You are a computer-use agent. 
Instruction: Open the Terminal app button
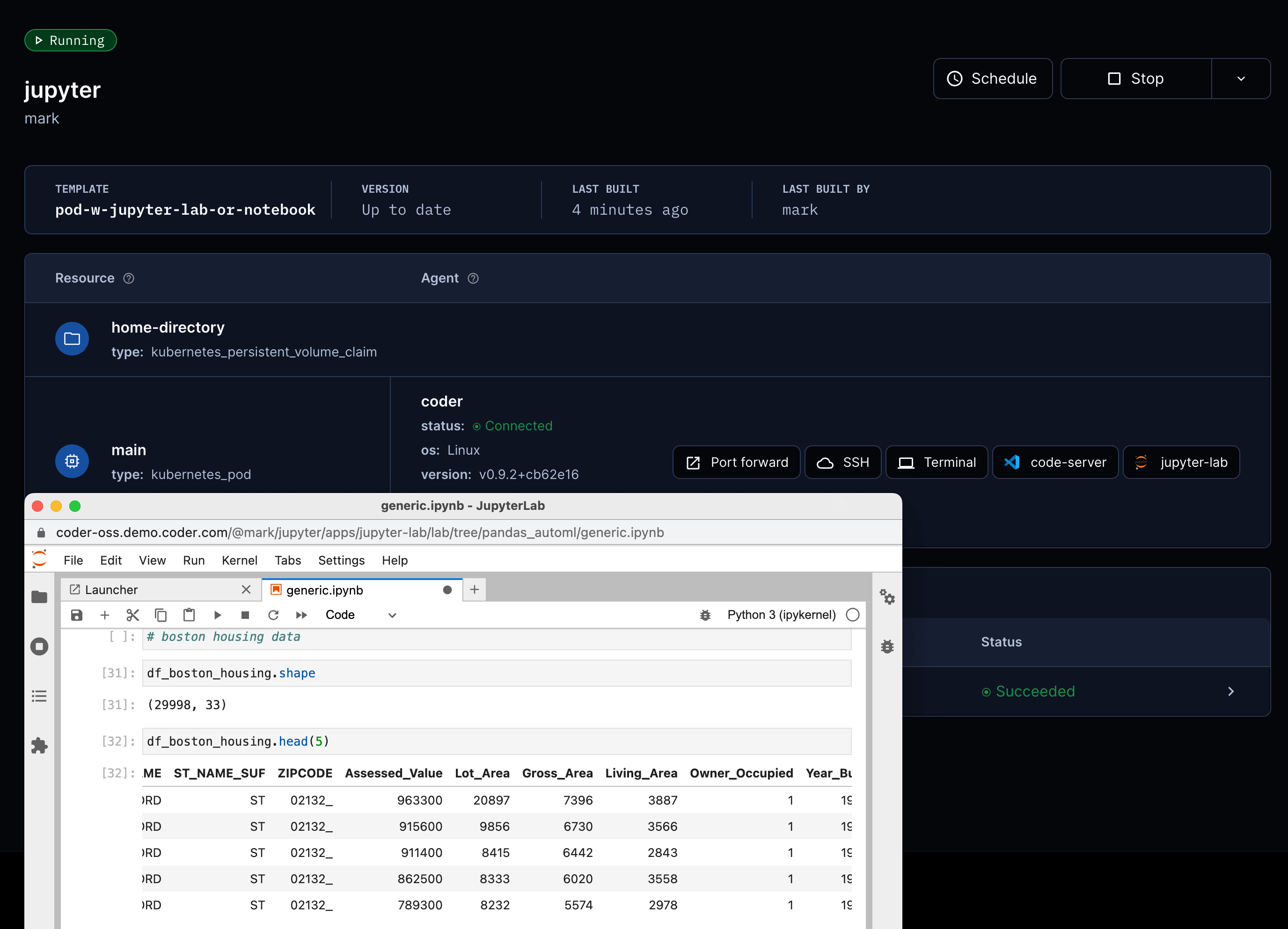pyautogui.click(x=937, y=463)
